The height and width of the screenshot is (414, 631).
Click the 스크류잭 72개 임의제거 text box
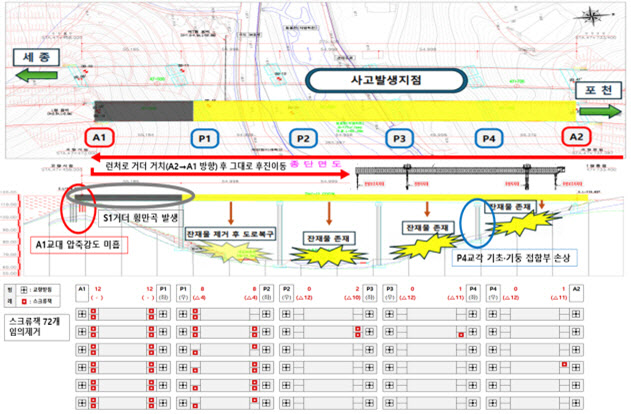click(37, 323)
